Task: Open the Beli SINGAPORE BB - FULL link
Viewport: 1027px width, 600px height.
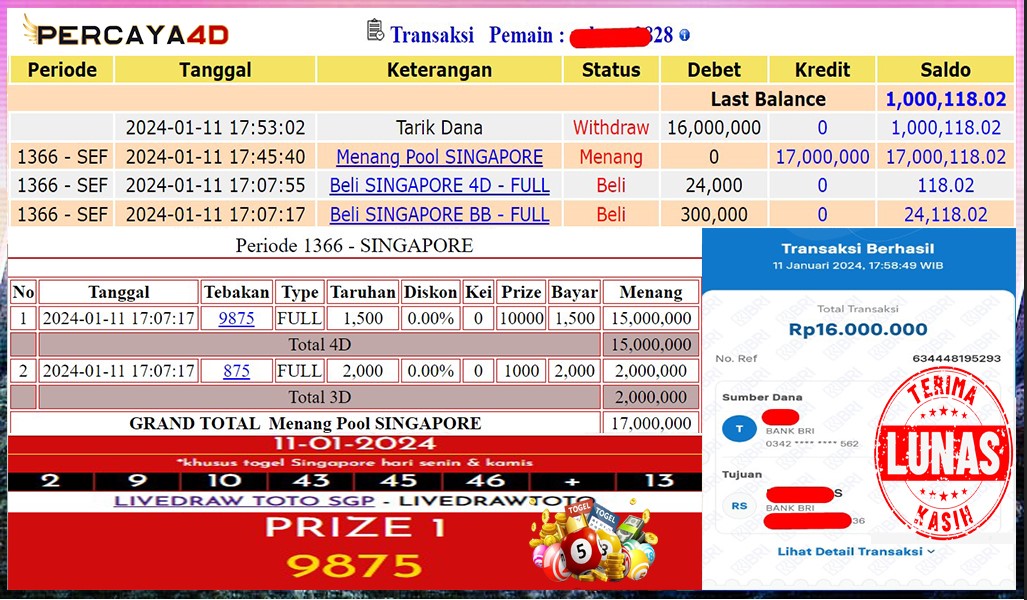Action: pos(439,215)
